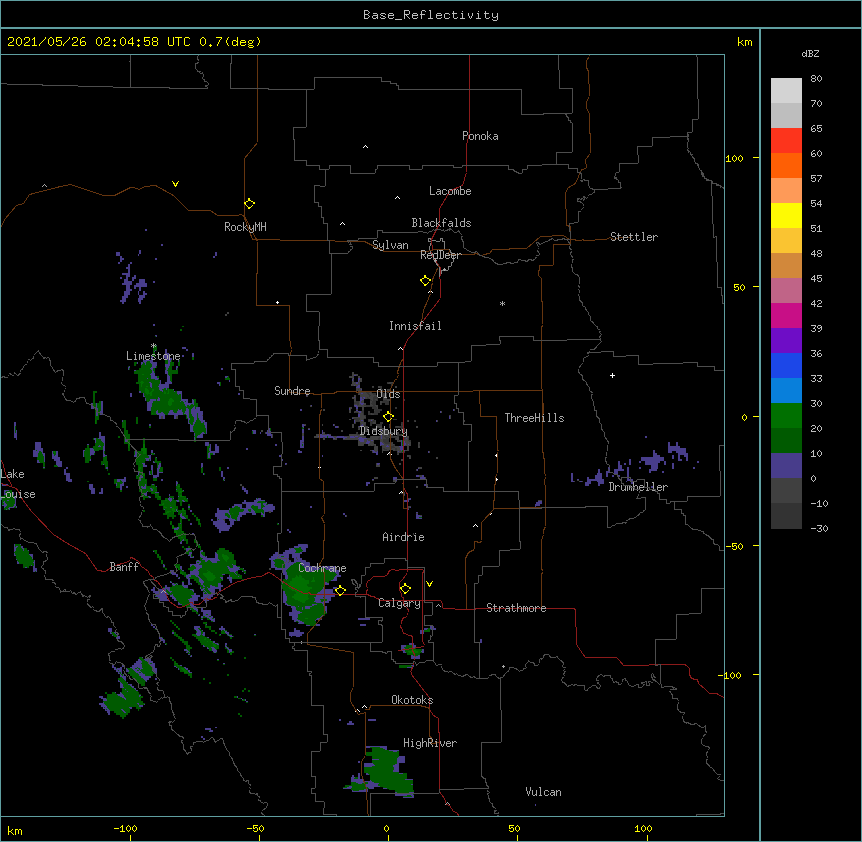Pick the bright yellow 51–54 dBZ swatch
This screenshot has width=862, height=842.
tap(786, 215)
